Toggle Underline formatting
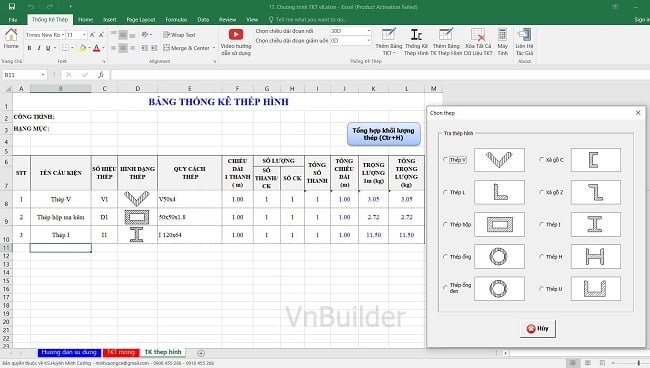The height and width of the screenshot is (368, 650). point(48,48)
